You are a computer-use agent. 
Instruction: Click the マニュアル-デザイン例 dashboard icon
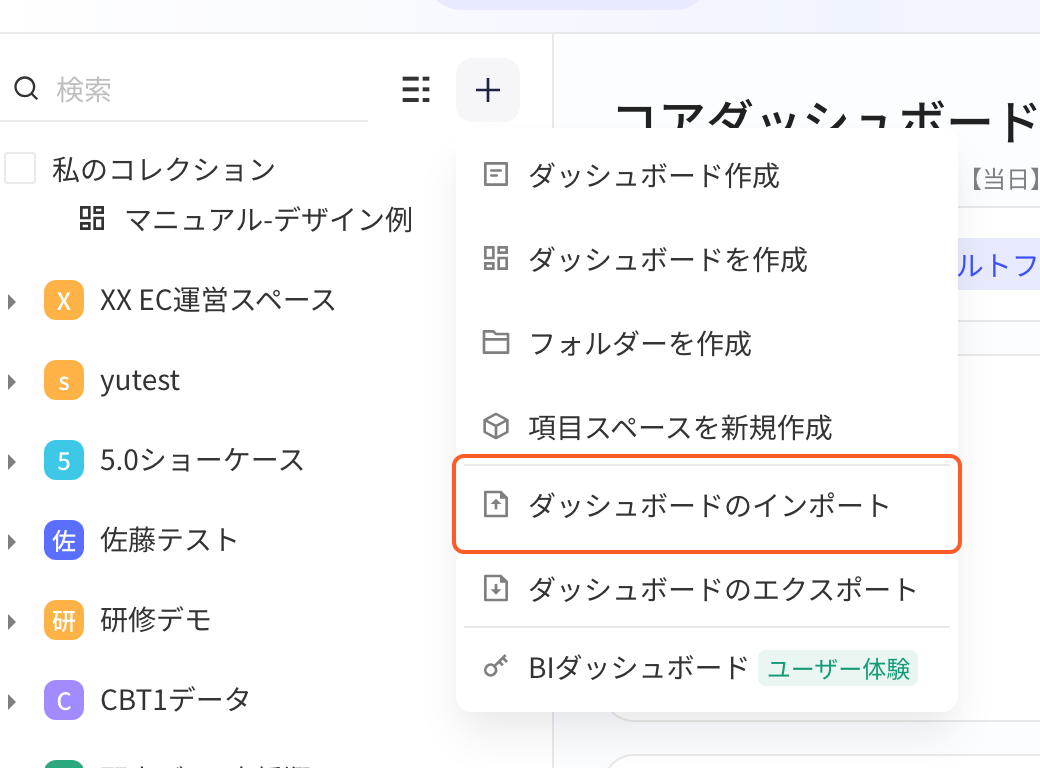click(92, 218)
